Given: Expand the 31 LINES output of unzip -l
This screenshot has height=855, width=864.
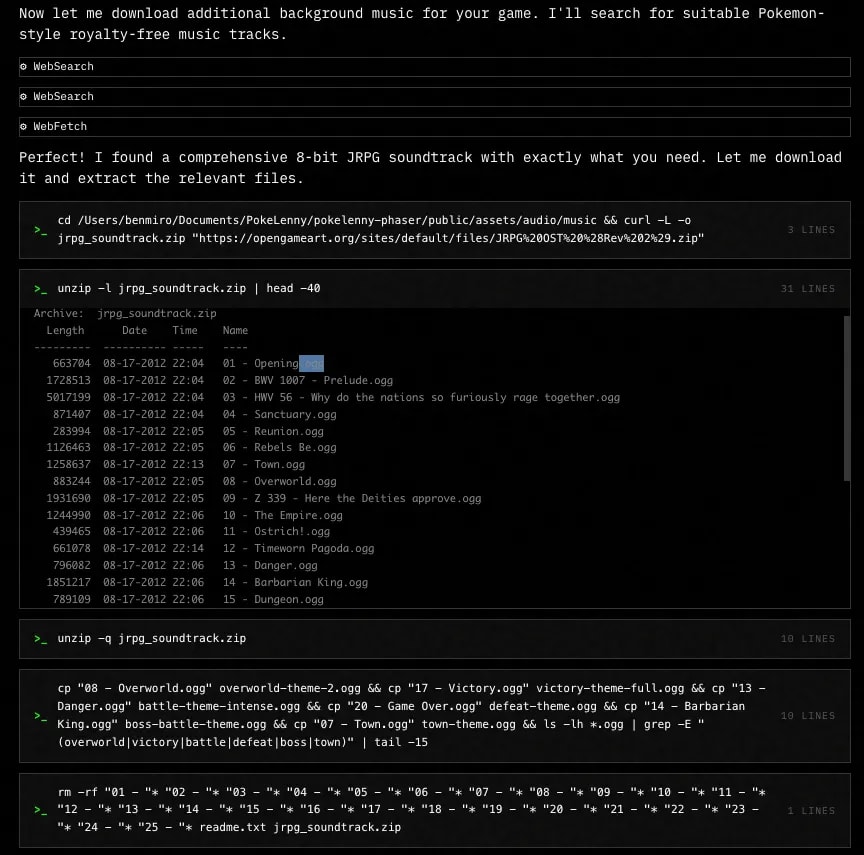Looking at the screenshot, I should [808, 288].
